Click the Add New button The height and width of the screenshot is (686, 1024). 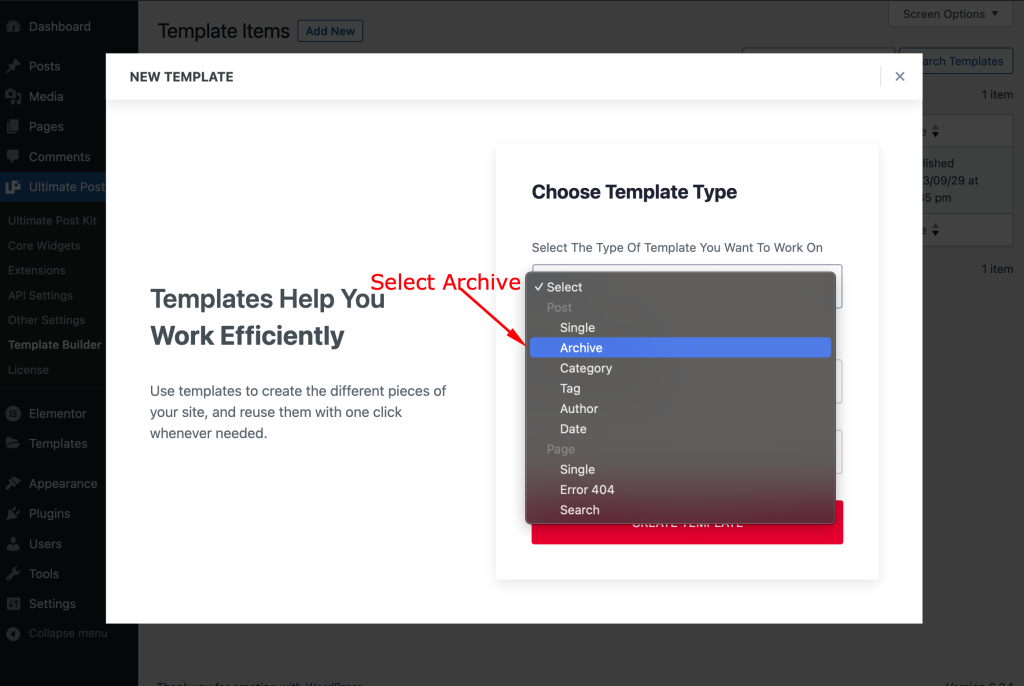(x=330, y=31)
